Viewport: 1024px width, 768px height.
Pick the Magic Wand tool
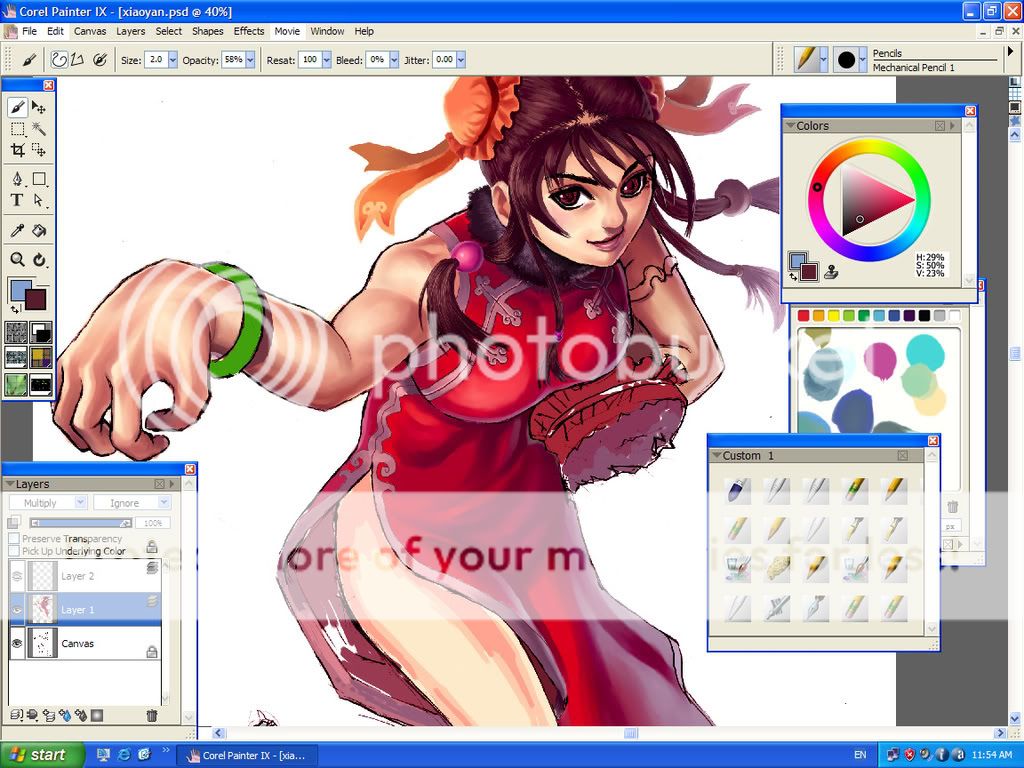39,129
